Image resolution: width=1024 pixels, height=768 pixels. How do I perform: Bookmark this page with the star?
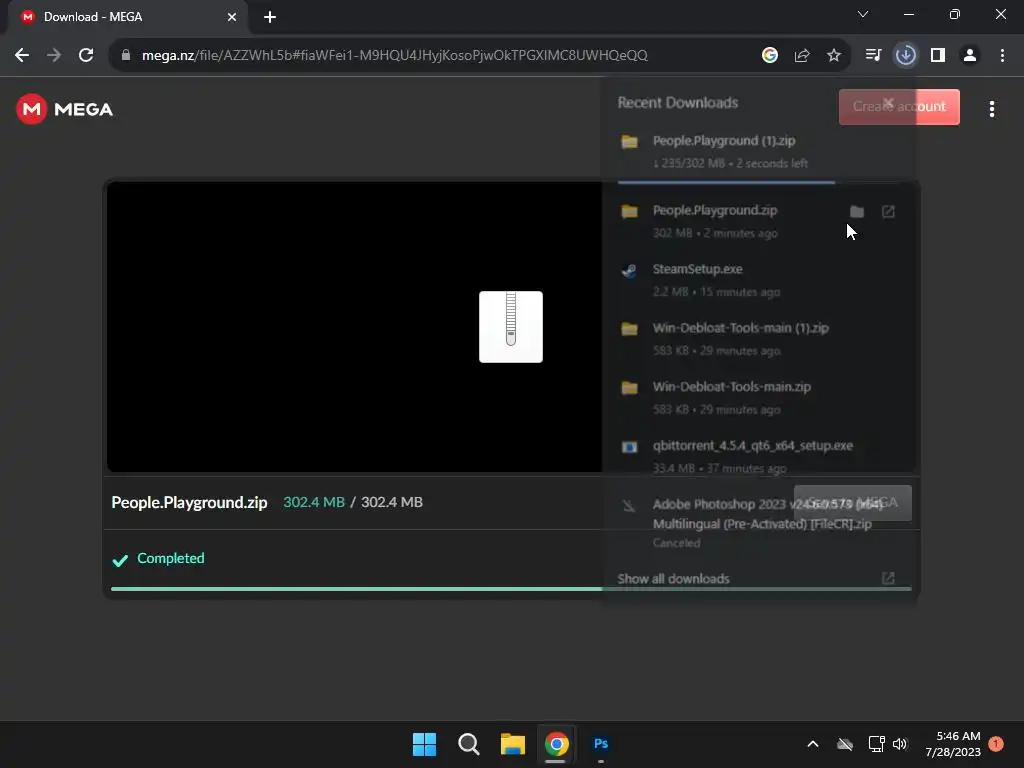[x=834, y=56]
